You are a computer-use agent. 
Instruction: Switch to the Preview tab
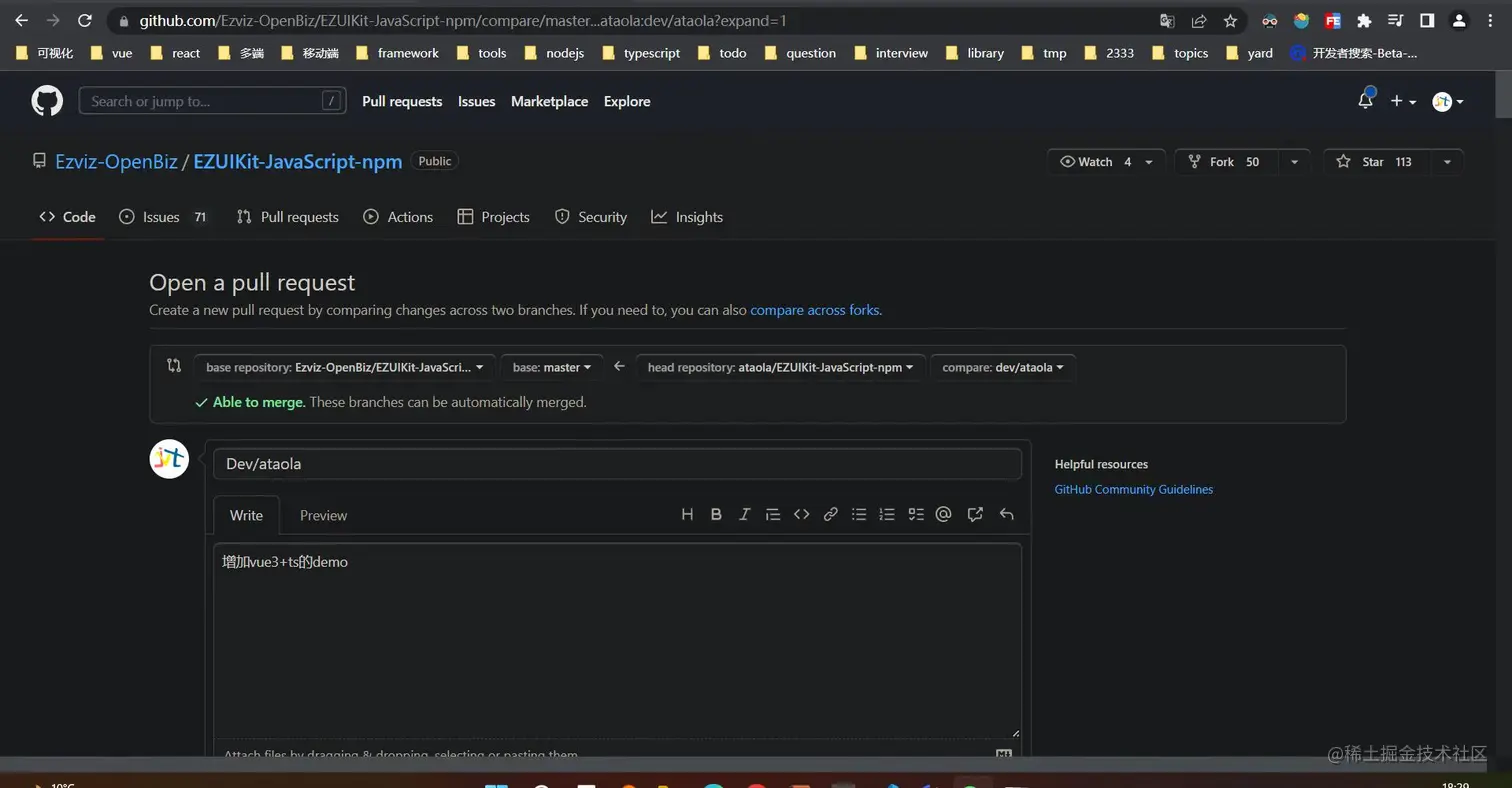click(323, 515)
